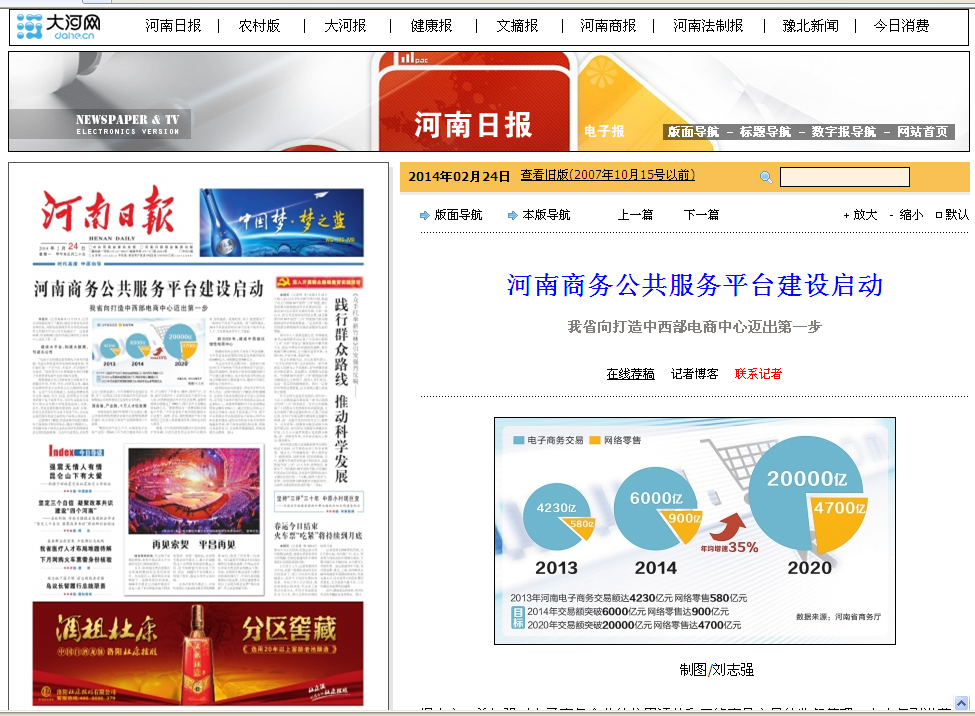Open the 河南日报 tab in top menu
975x716 pixels.
pyautogui.click(x=173, y=26)
